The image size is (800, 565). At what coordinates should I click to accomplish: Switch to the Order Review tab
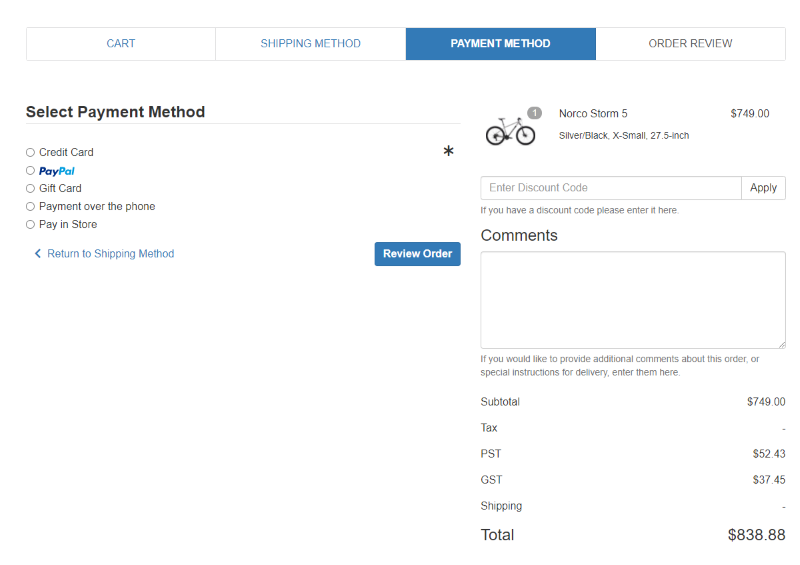point(690,44)
